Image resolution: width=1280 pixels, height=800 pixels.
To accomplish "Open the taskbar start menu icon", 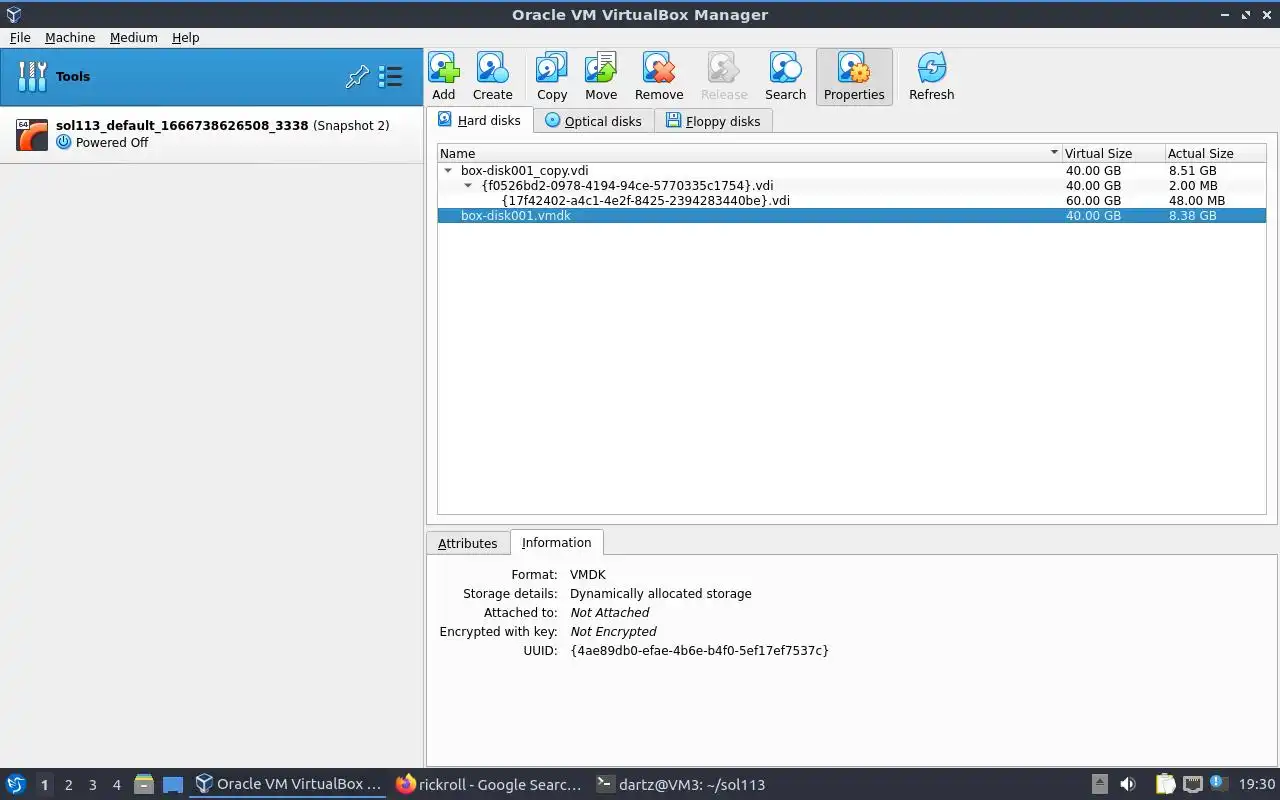I will (16, 785).
